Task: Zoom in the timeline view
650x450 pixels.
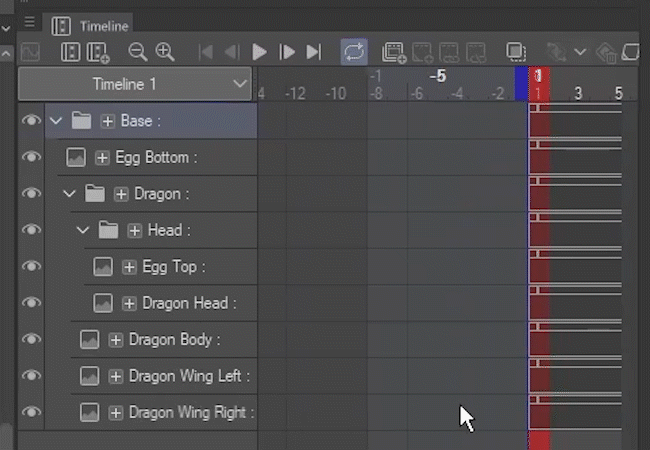Action: [164, 52]
